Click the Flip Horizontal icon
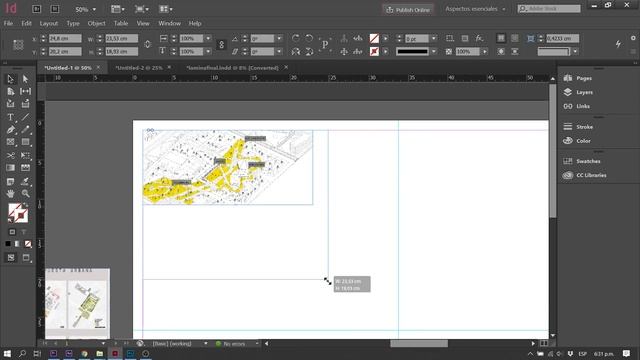640x360 pixels. (296, 51)
